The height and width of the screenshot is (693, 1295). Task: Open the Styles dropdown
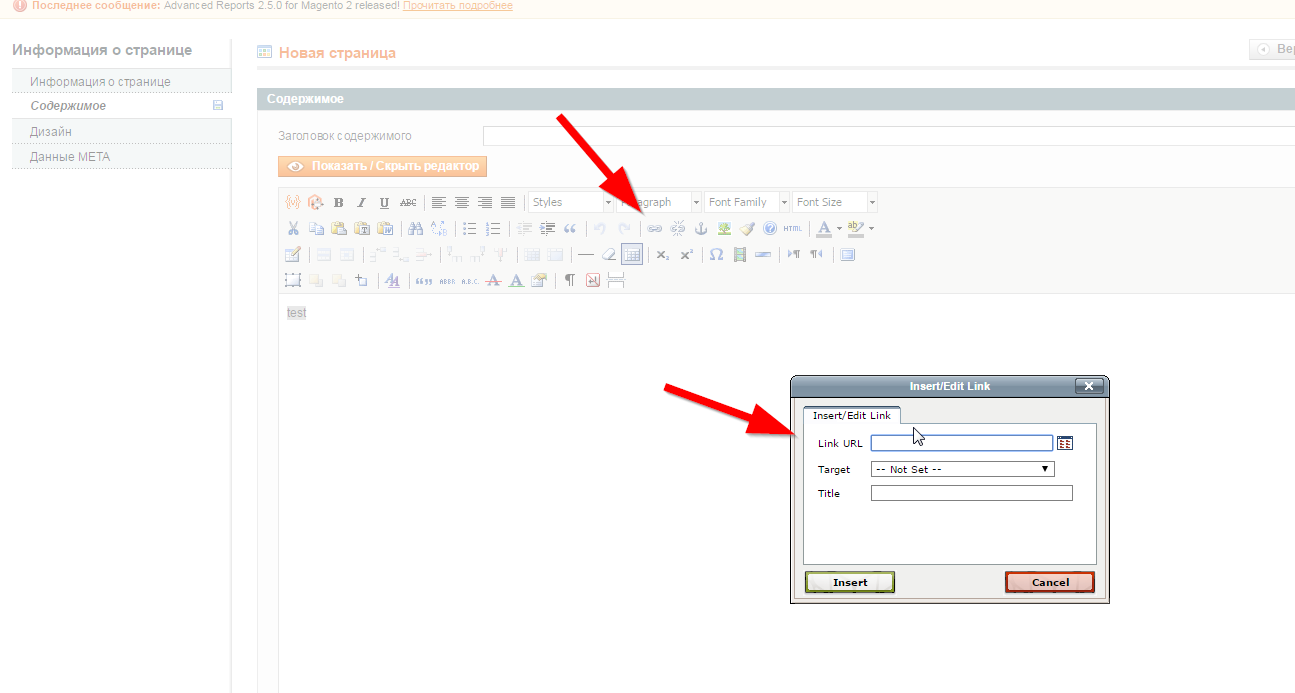tap(571, 202)
